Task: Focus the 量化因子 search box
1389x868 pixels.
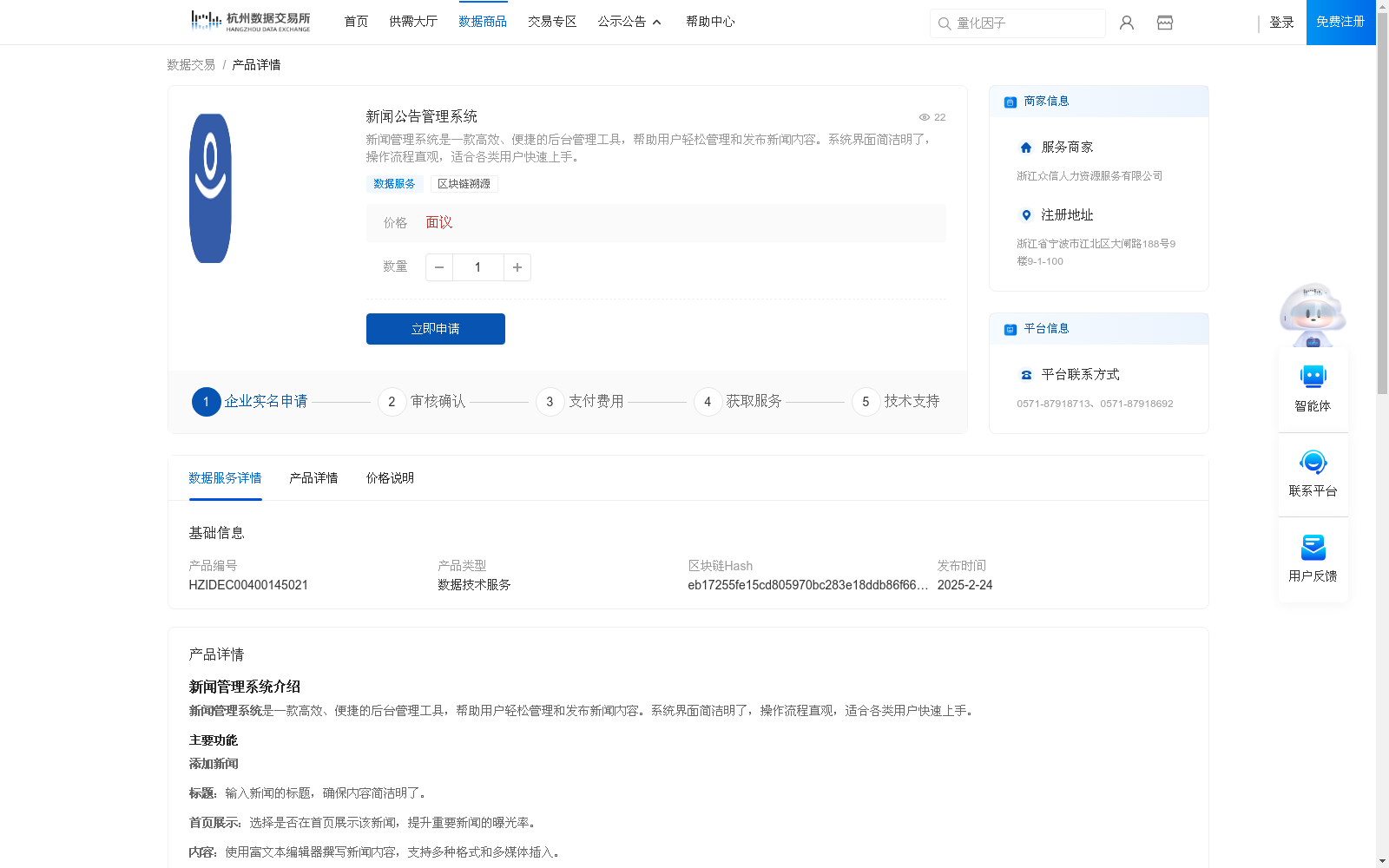Action: 1017,23
